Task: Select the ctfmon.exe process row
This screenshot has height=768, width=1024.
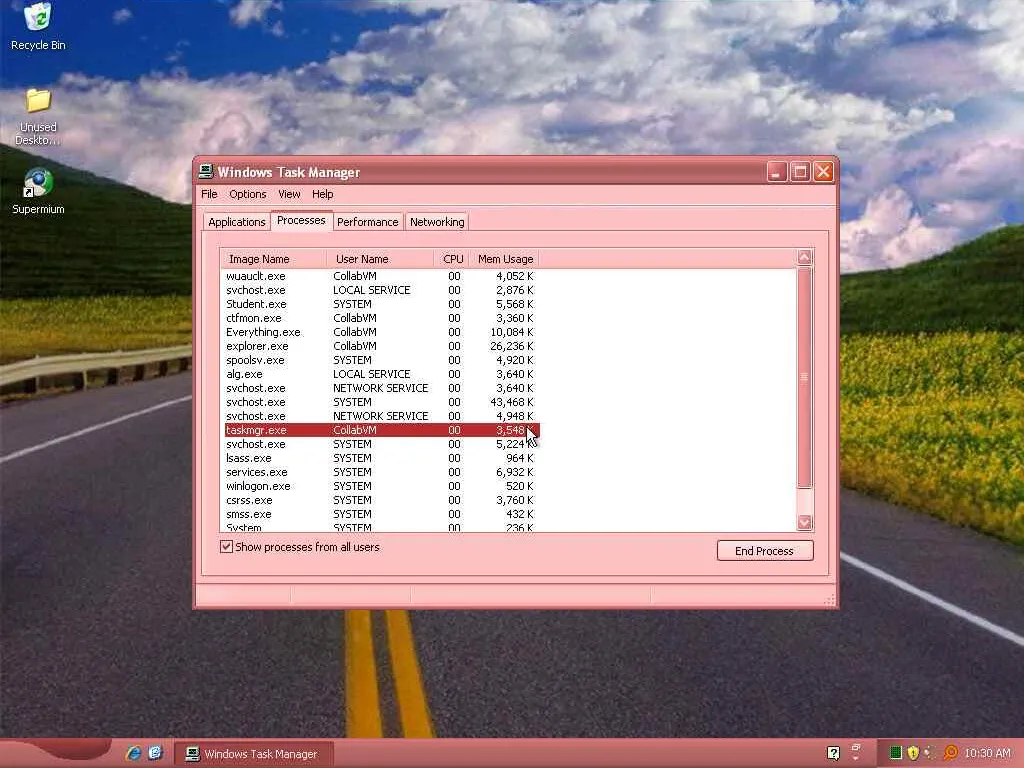Action: [x=381, y=318]
